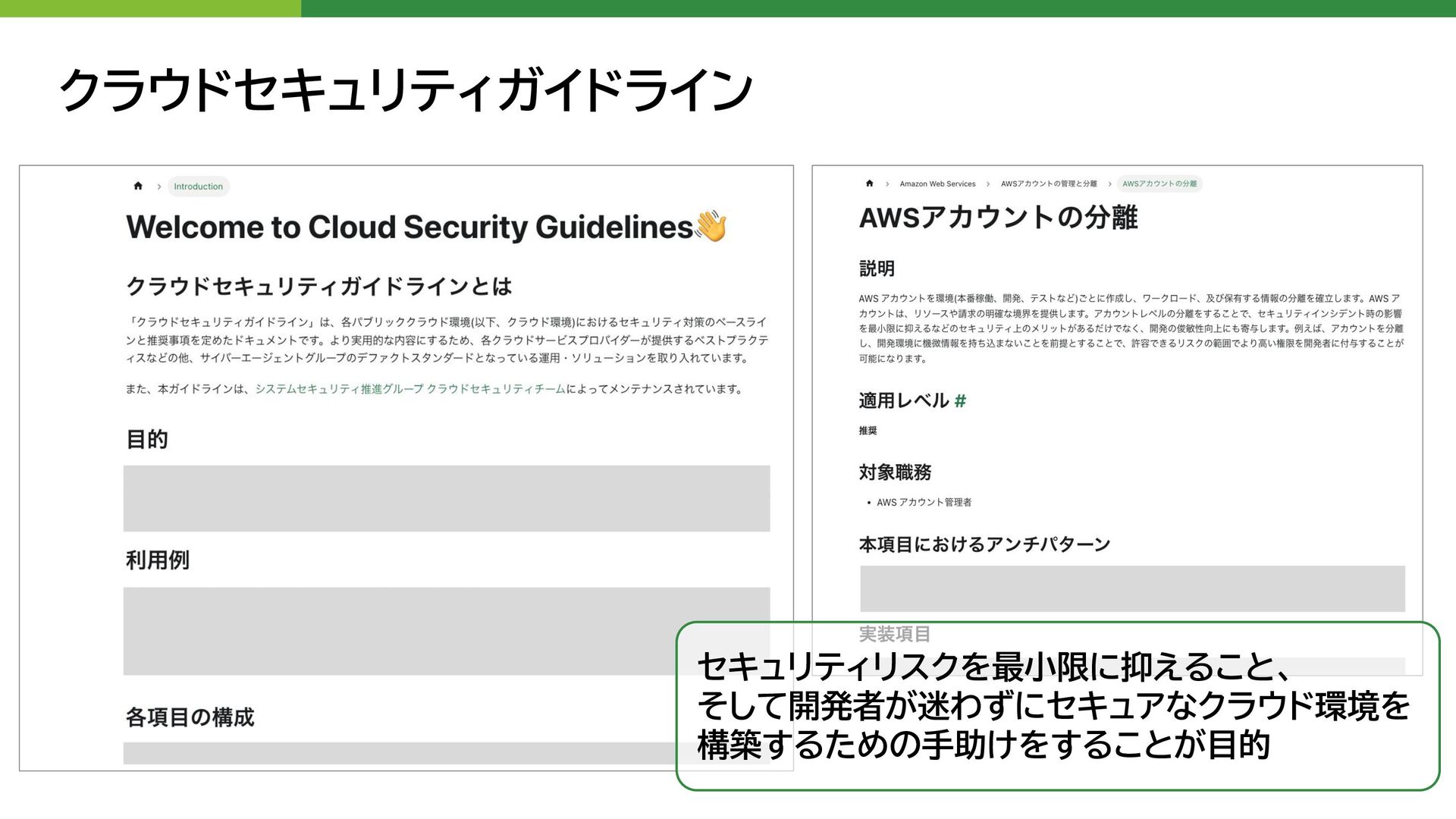Click the クラウドセキュリティガイドライン slide title
The width and height of the screenshot is (1456, 819).
(x=406, y=90)
